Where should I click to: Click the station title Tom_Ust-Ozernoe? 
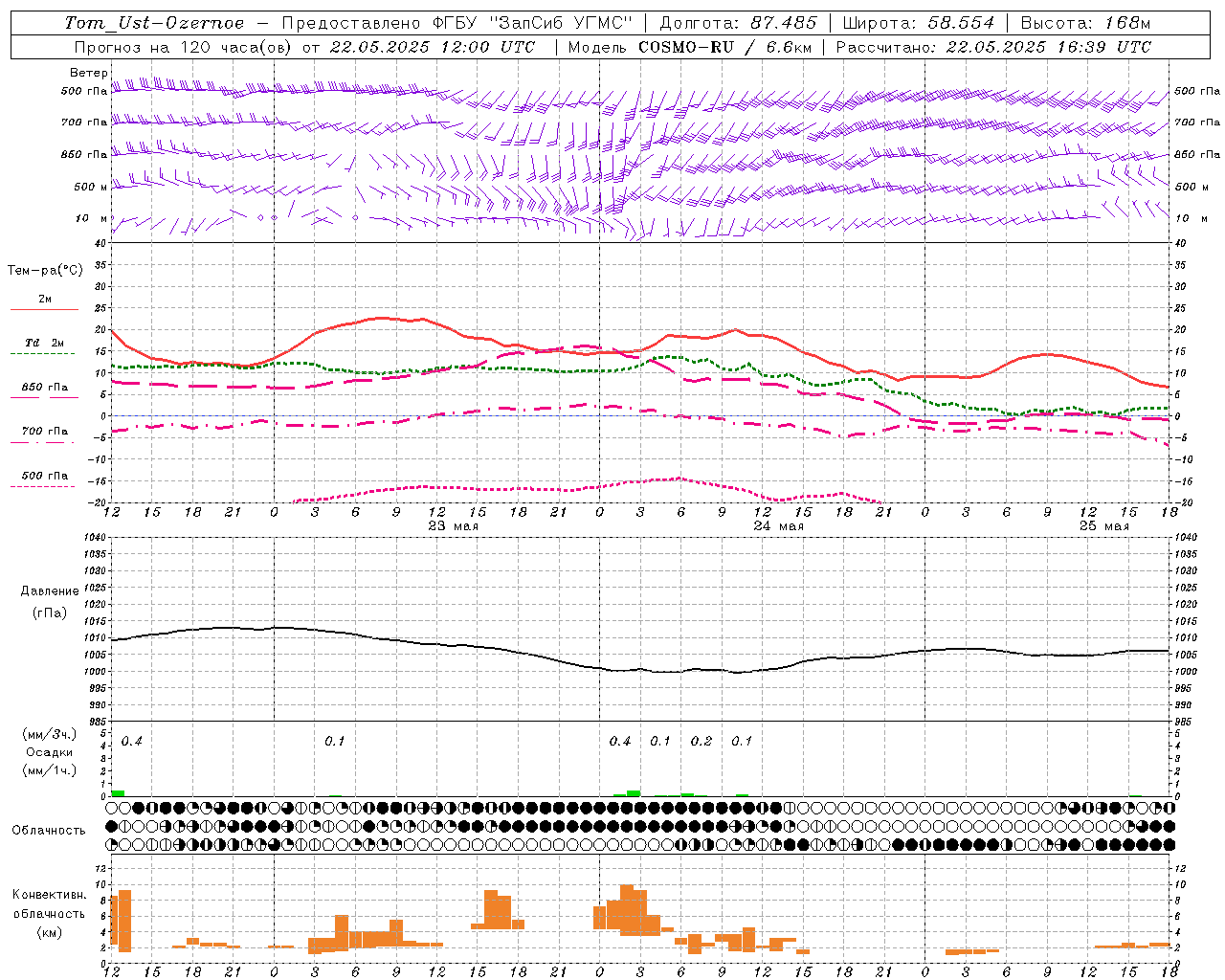coord(154,23)
